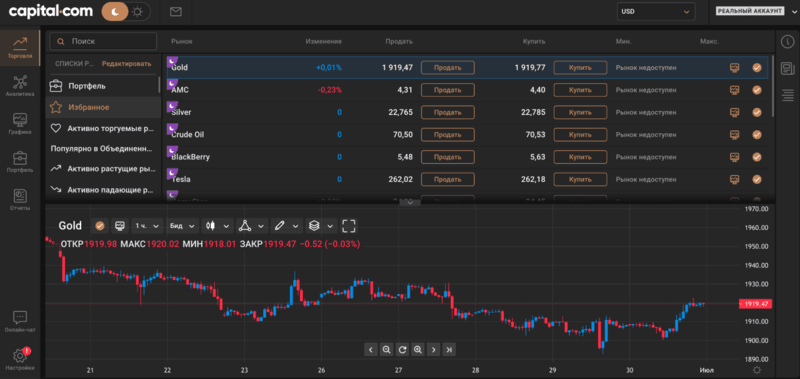The image size is (800, 379).
Task: Toggle favorite checkmark for Gold row
Action: 757,67
